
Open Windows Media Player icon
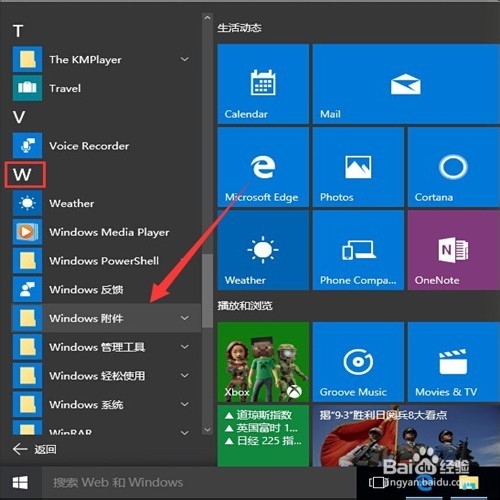[x=27, y=232]
